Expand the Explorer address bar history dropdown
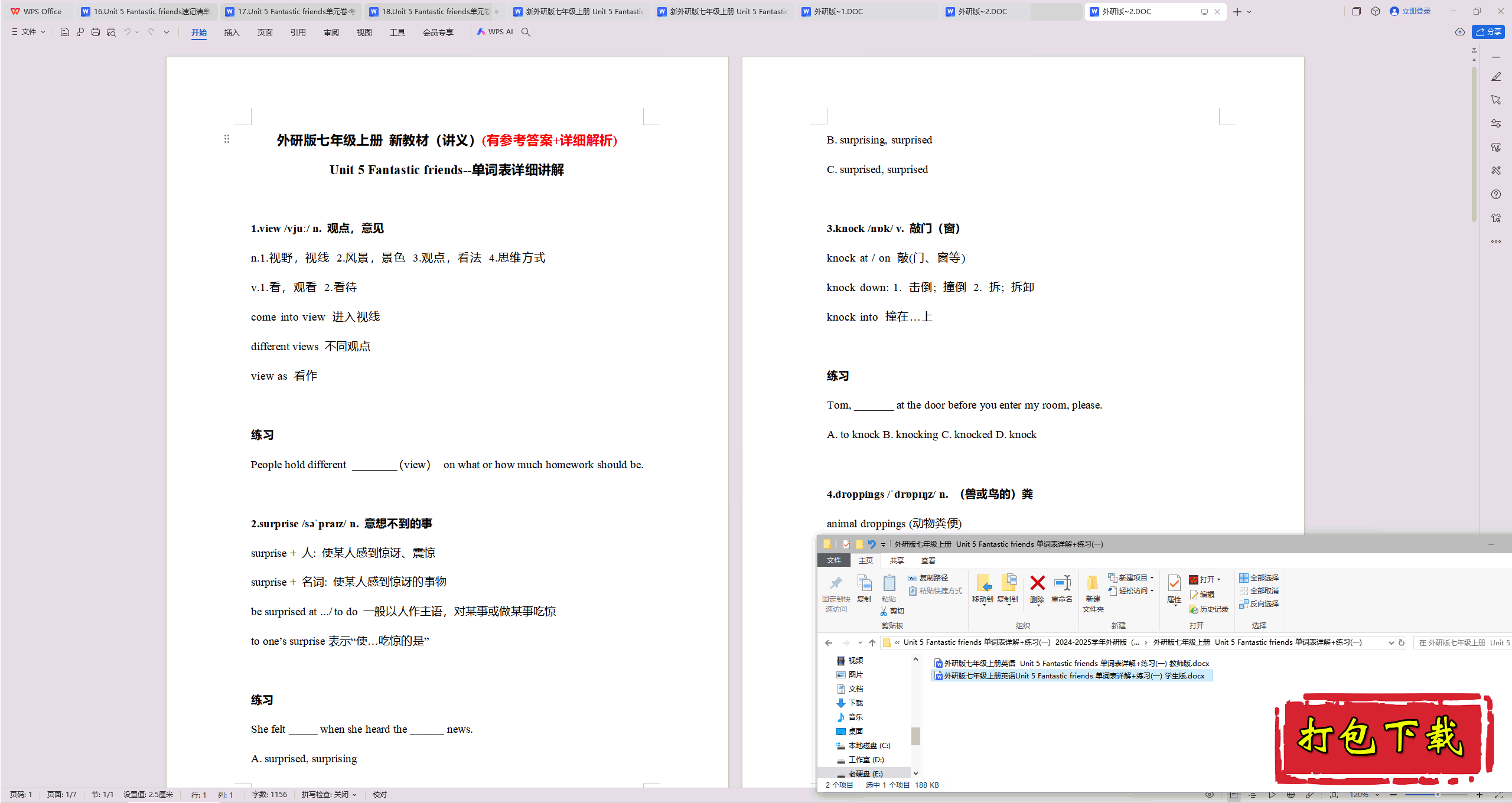This screenshot has width=1512, height=803. 1390,642
